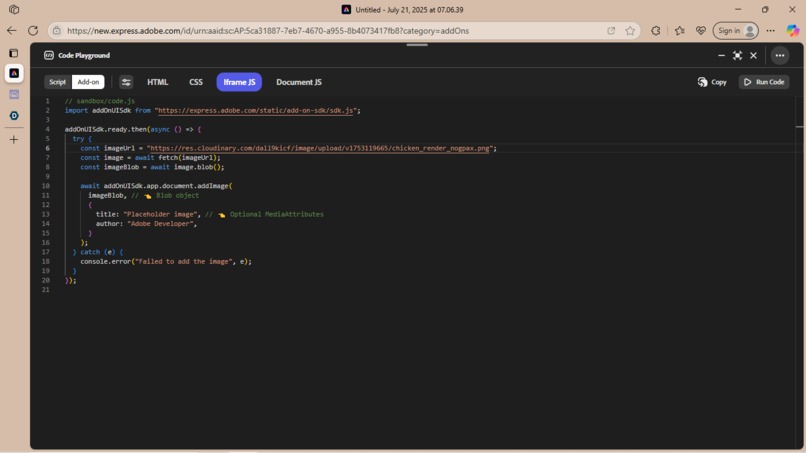This screenshot has width=806, height=453.
Task: Open browser extensions icon
Action: click(655, 30)
